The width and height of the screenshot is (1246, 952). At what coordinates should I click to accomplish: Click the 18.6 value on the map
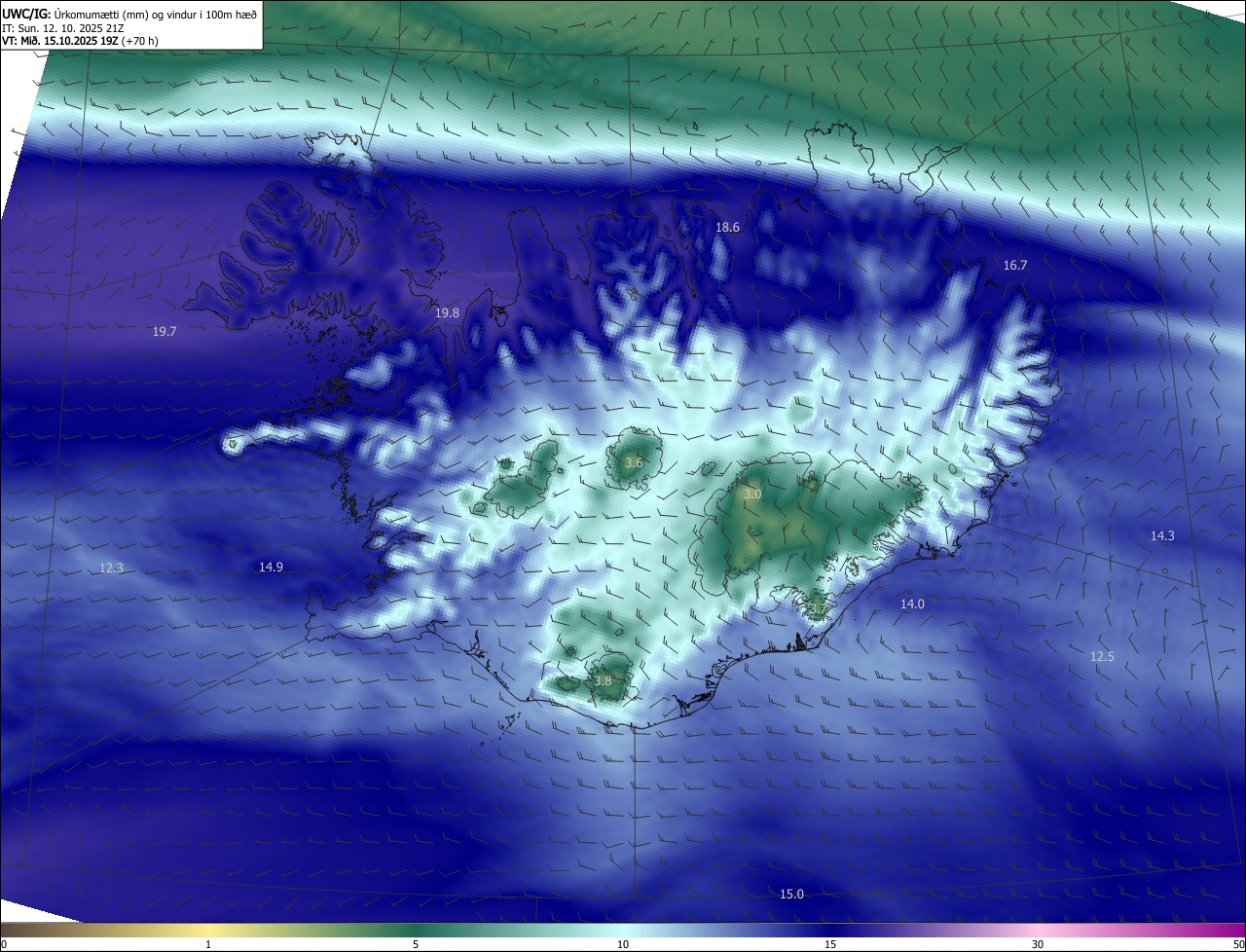[728, 227]
